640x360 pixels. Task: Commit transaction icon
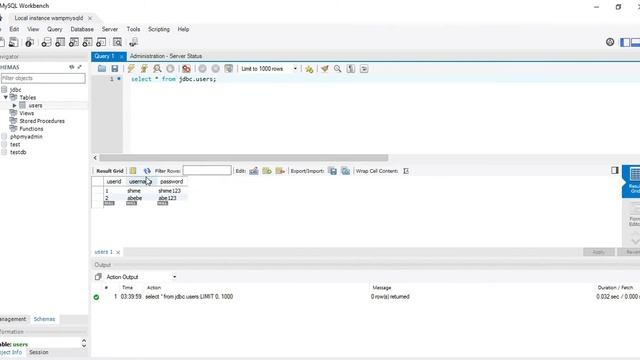coord(202,69)
